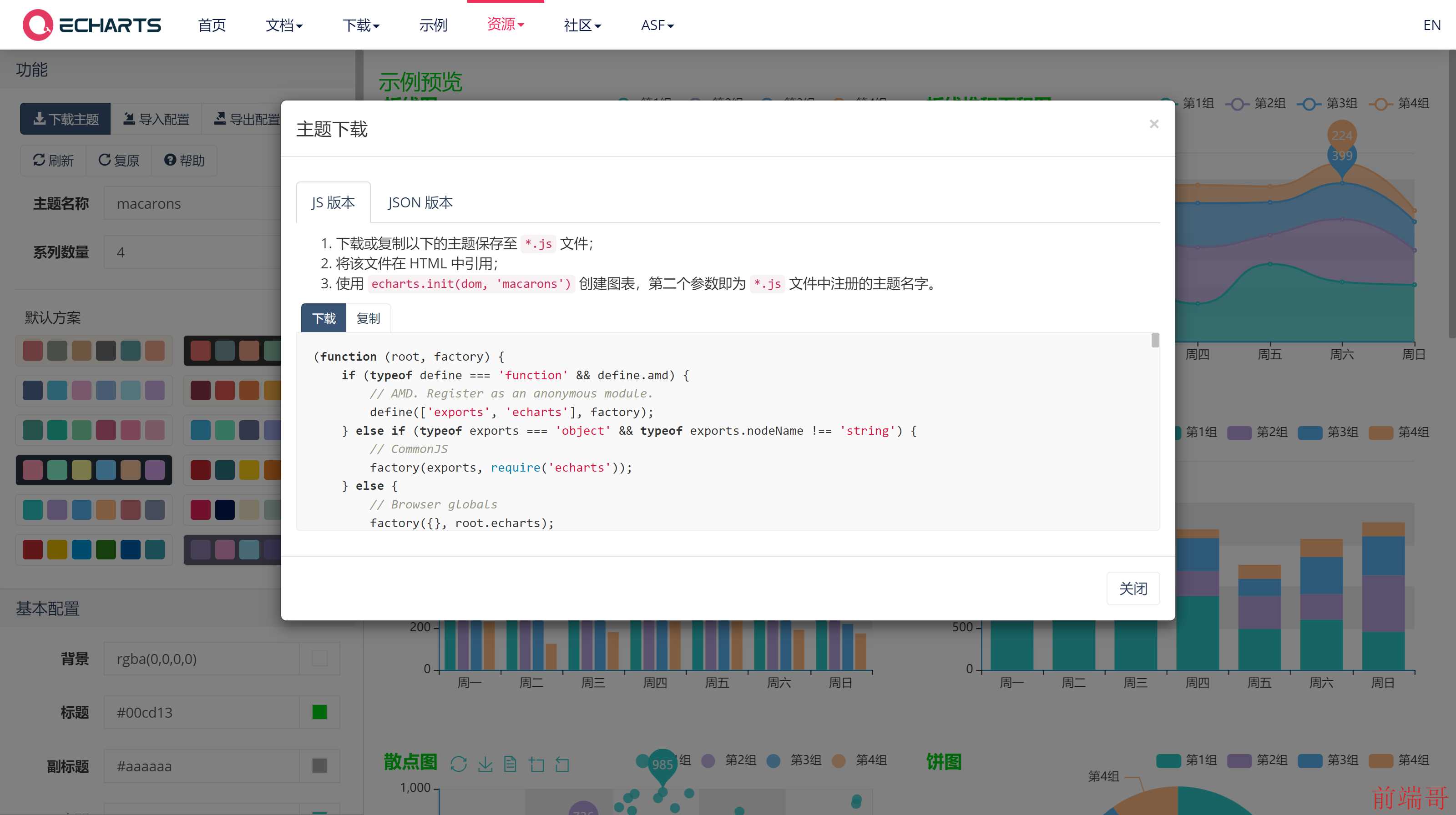
Task: Switch to the JSON 版本 tab
Action: [420, 202]
